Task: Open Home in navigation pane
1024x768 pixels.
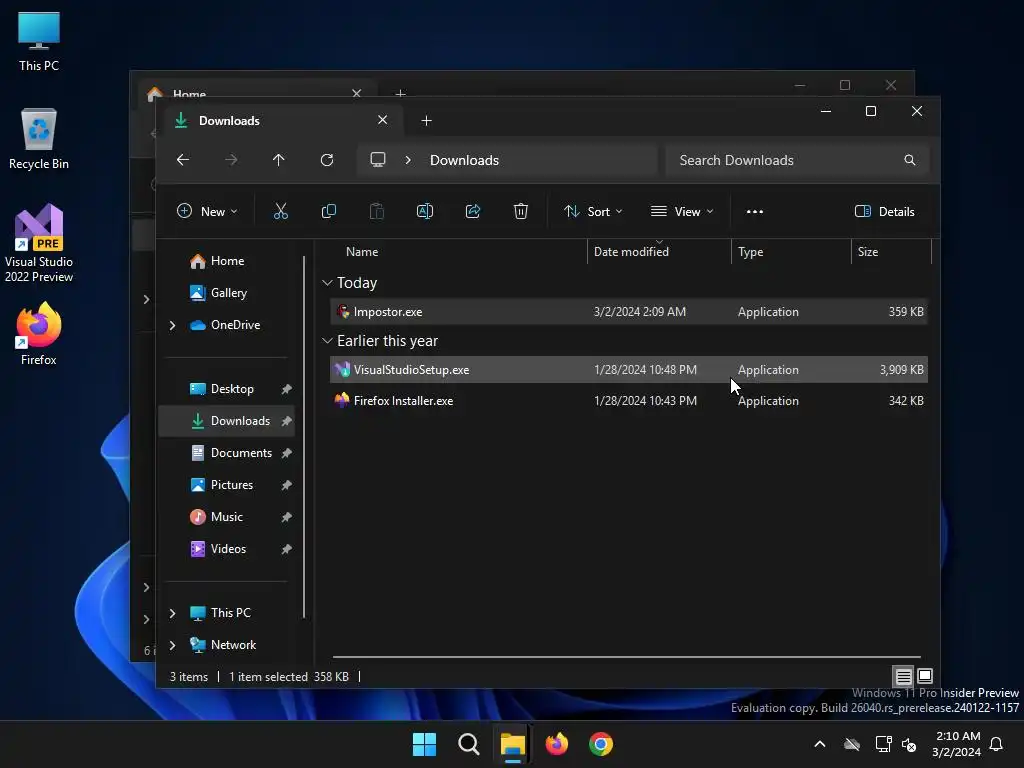Action: click(227, 261)
